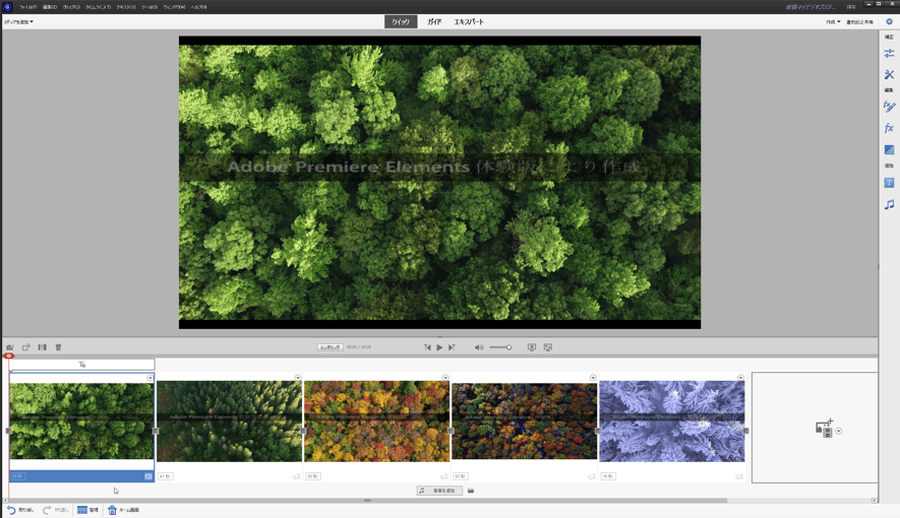Screen dimensions: 900x518
Task: Select the dark pine forest clip thumbnail
Action: [229, 421]
